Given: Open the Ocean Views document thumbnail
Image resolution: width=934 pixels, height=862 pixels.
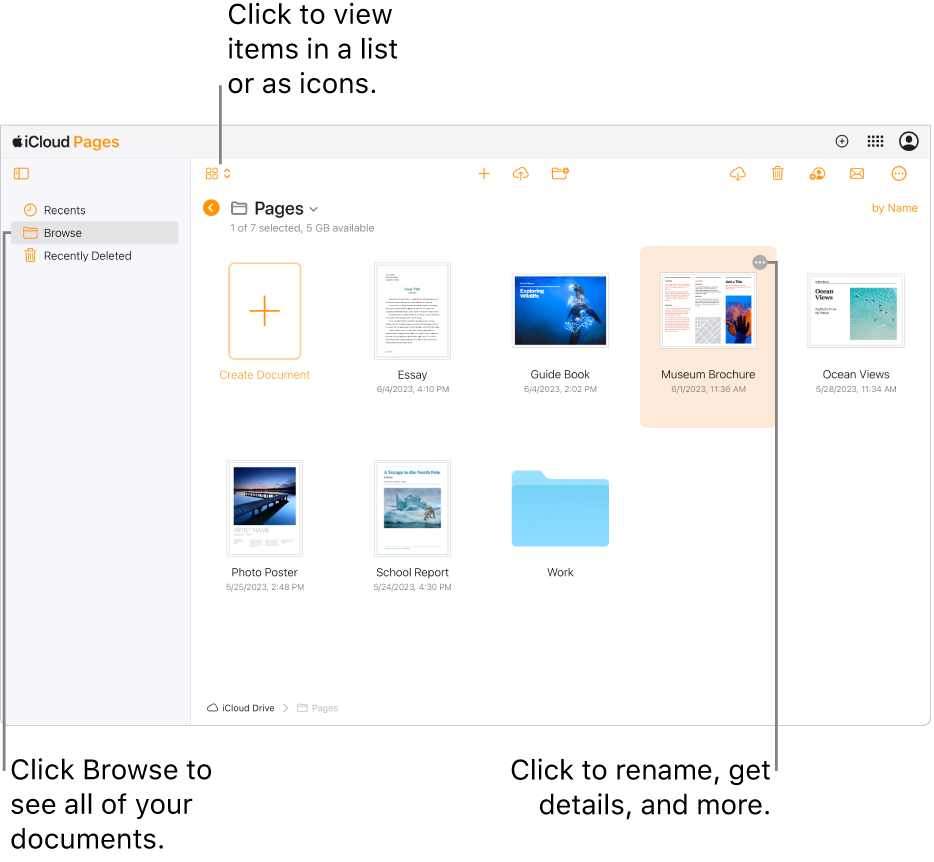Looking at the screenshot, I should point(856,310).
